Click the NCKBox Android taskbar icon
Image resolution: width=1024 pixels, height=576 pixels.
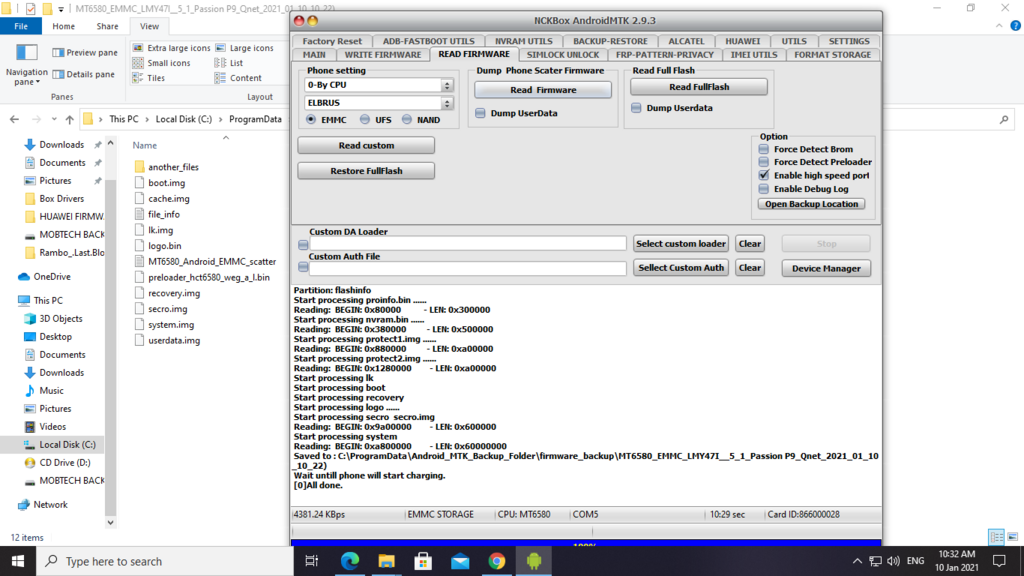tap(534, 561)
